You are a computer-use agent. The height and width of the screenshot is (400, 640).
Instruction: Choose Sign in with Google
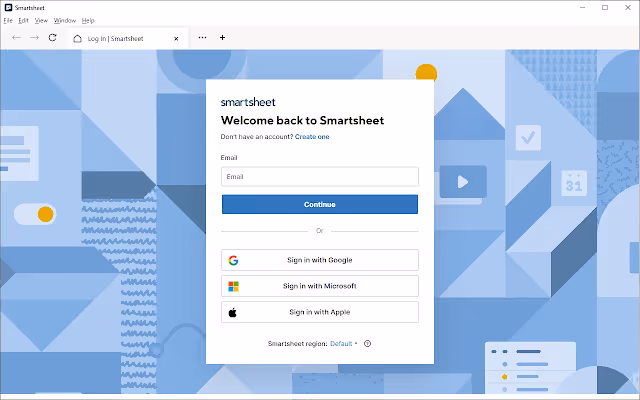pos(320,260)
